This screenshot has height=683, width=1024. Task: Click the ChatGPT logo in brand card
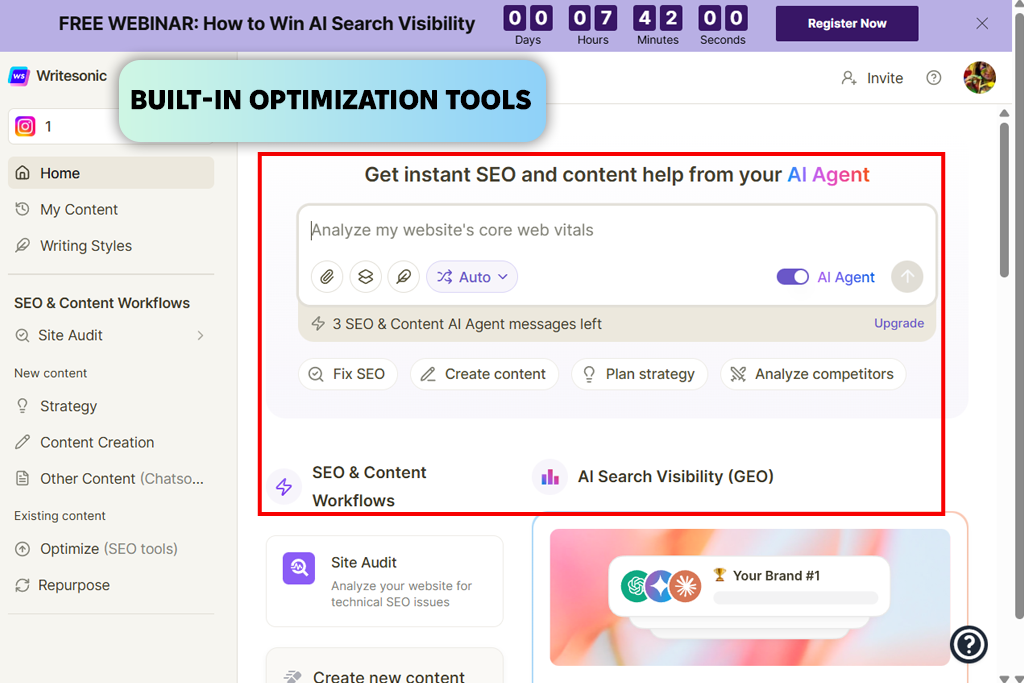[635, 586]
